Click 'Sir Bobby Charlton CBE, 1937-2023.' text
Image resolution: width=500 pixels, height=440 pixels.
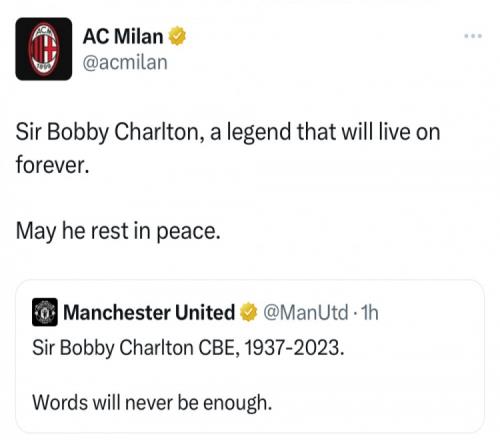188,348
